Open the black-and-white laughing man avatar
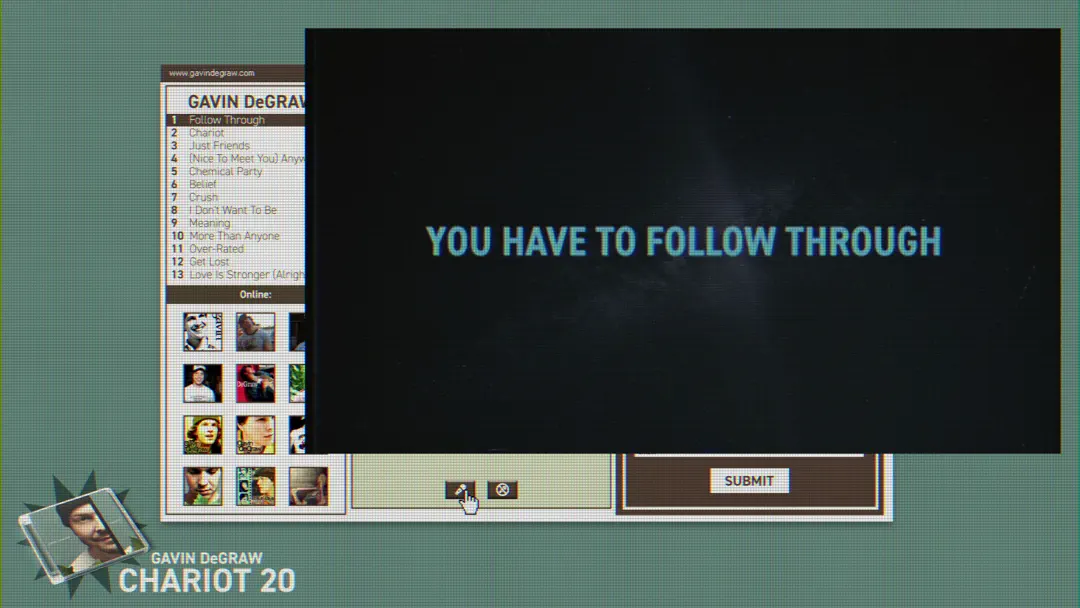This screenshot has height=608, width=1080. coord(202,332)
